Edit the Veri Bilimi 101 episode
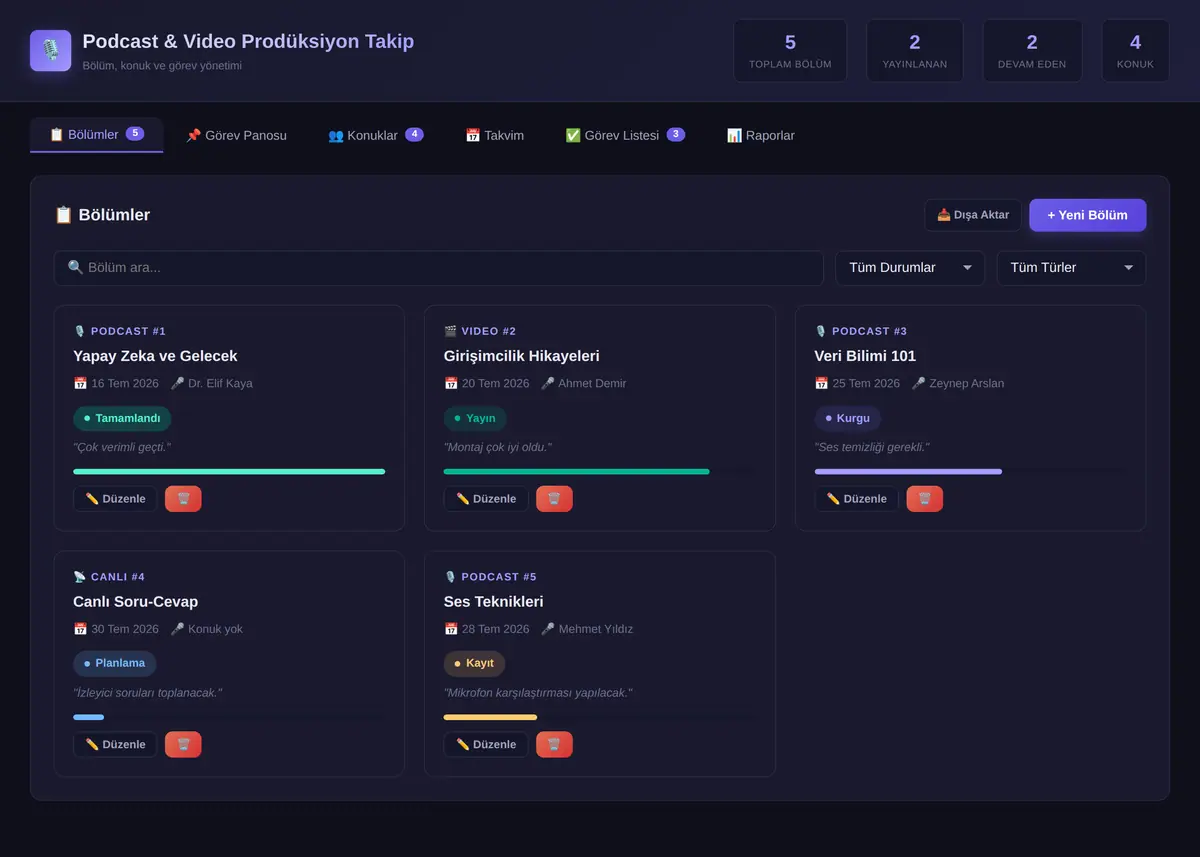This screenshot has width=1200, height=857. (x=857, y=499)
